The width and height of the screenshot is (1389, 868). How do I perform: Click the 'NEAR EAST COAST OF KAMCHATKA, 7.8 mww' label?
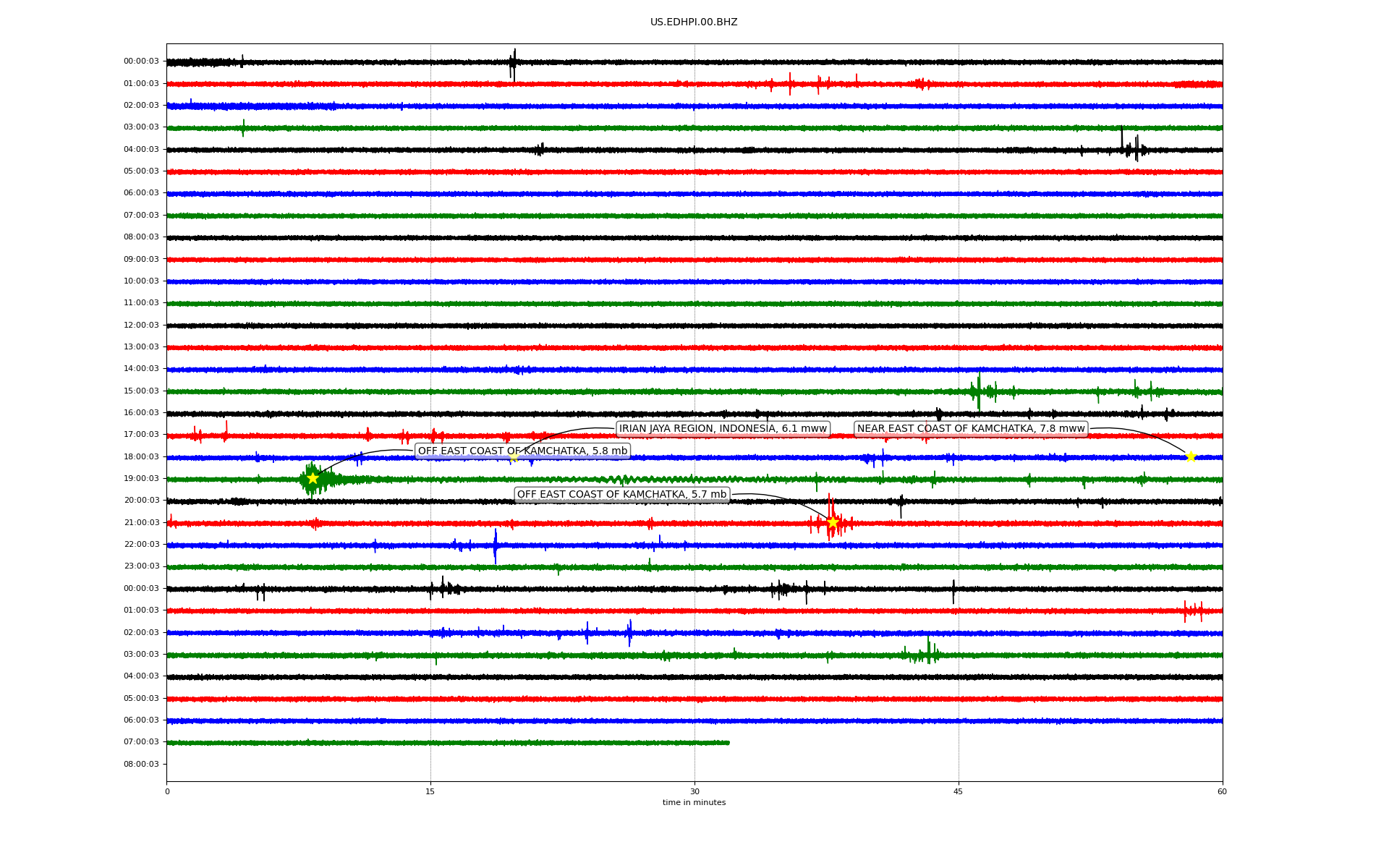[971, 429]
